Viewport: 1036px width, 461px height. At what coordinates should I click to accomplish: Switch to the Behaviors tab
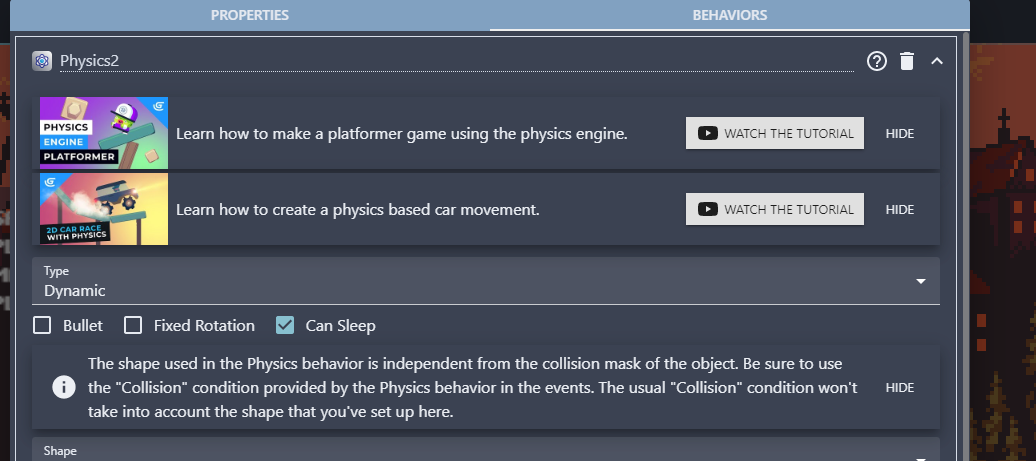[x=729, y=15]
